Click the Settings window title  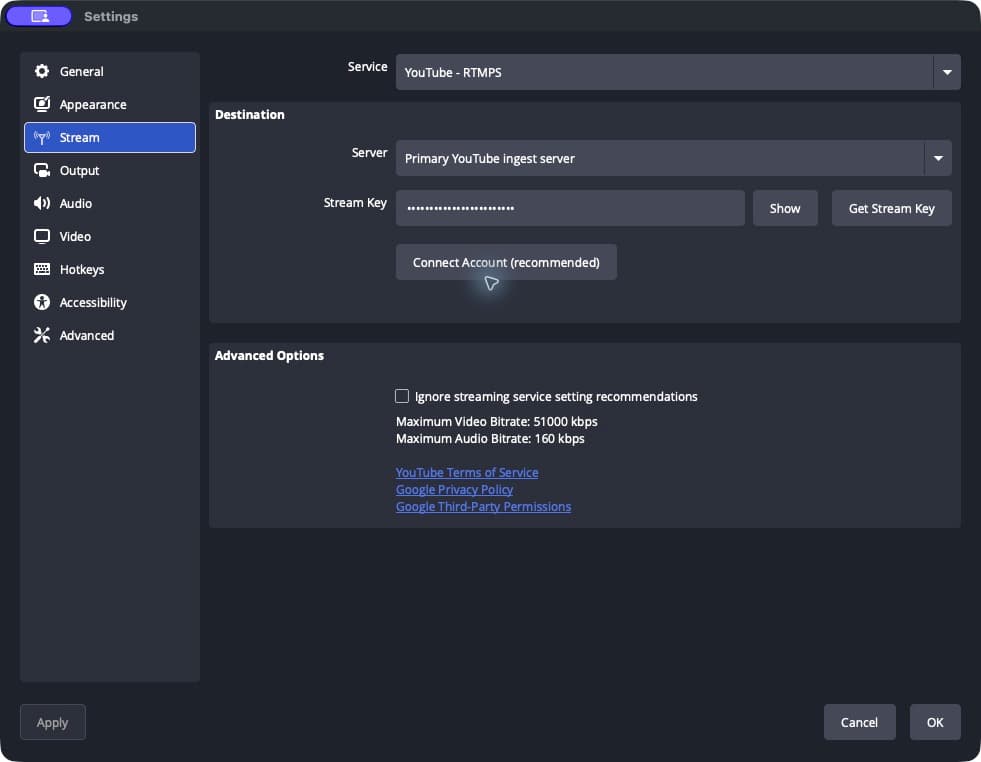click(111, 16)
